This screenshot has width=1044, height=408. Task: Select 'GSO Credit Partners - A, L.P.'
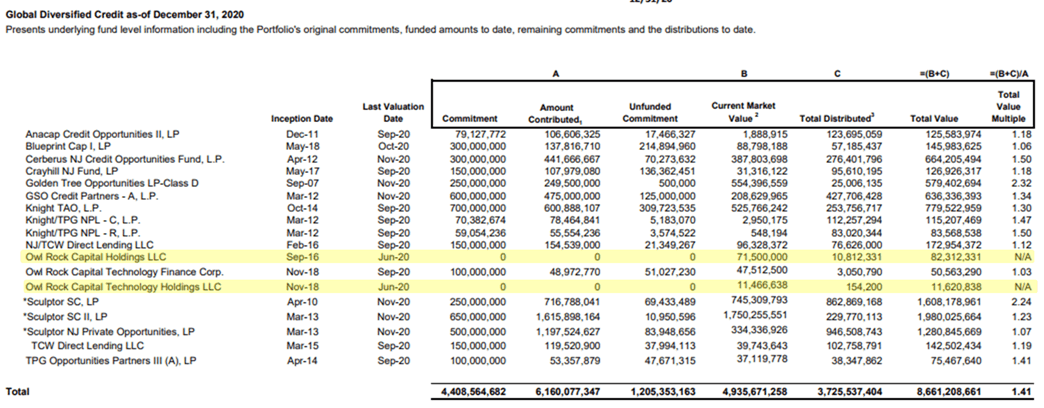pyautogui.click(x=92, y=196)
